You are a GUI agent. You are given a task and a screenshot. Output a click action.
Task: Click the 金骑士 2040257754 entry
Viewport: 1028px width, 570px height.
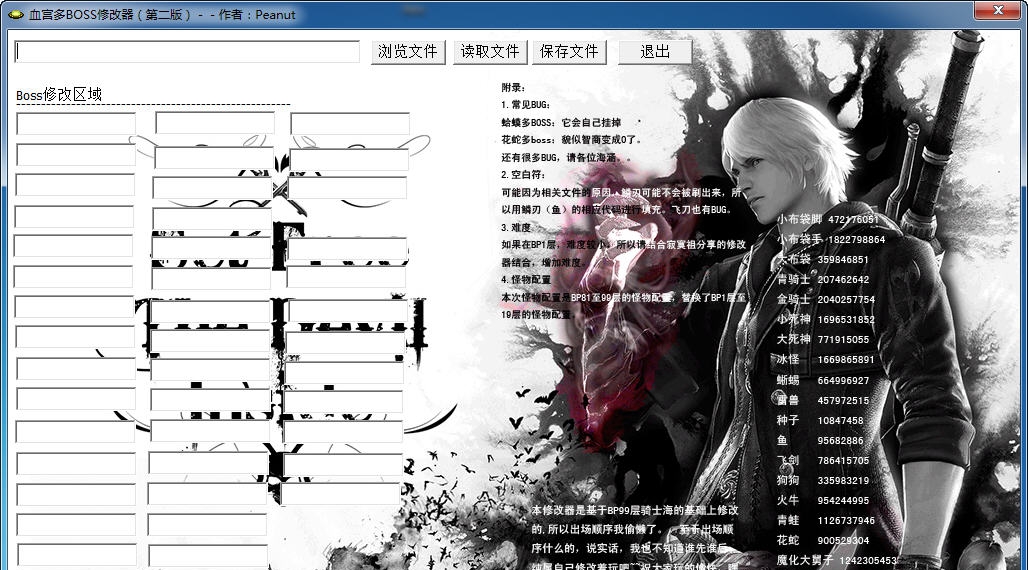point(826,299)
